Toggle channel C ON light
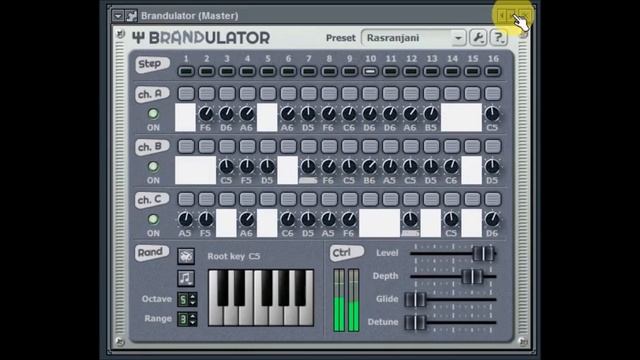Image resolution: width=640 pixels, height=360 pixels. 153,219
